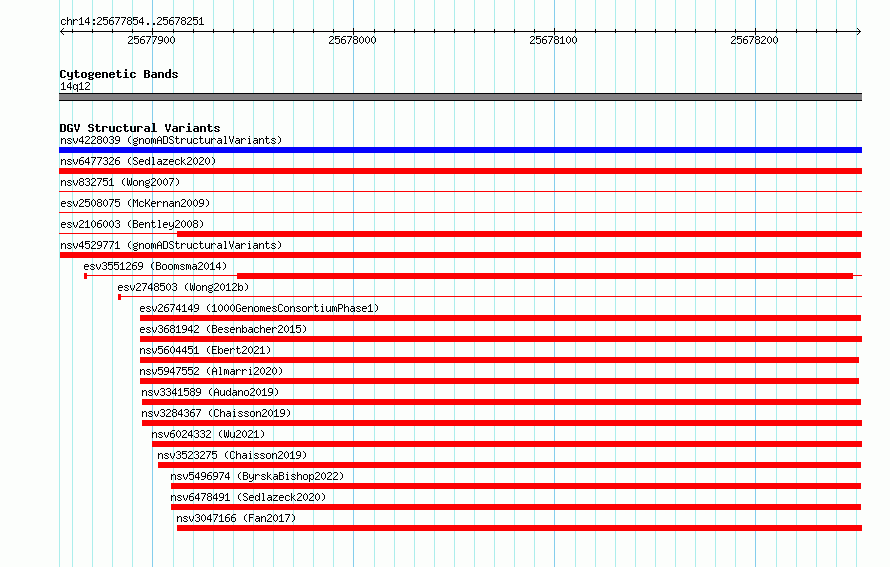Image resolution: width=890 pixels, height=567 pixels.
Task: Click esv2748503 (Wong2012b) label
Action: [x=183, y=287]
